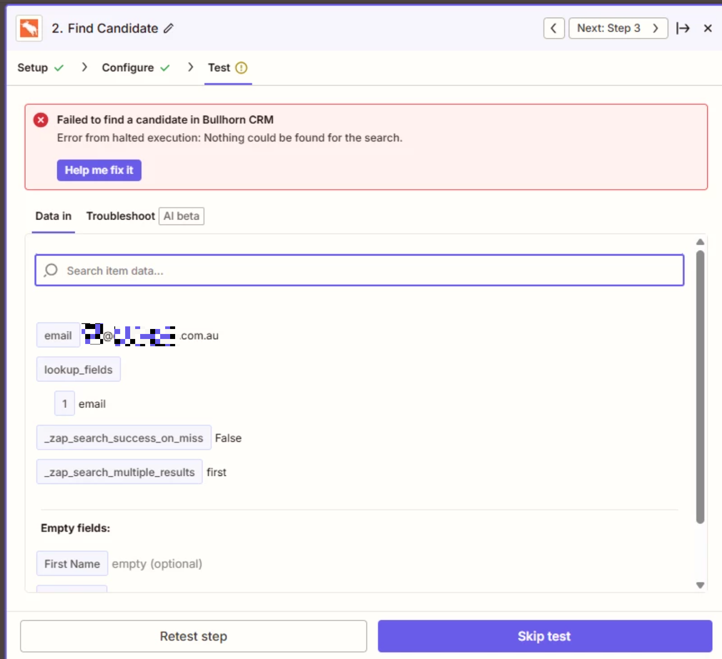The height and width of the screenshot is (659, 722).
Task: Go to previous step with left chevron
Action: [x=554, y=28]
